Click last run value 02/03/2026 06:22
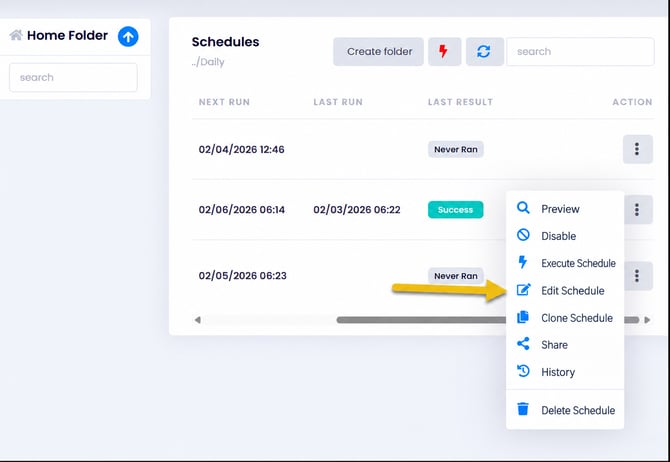The width and height of the screenshot is (670, 462). pyautogui.click(x=357, y=210)
